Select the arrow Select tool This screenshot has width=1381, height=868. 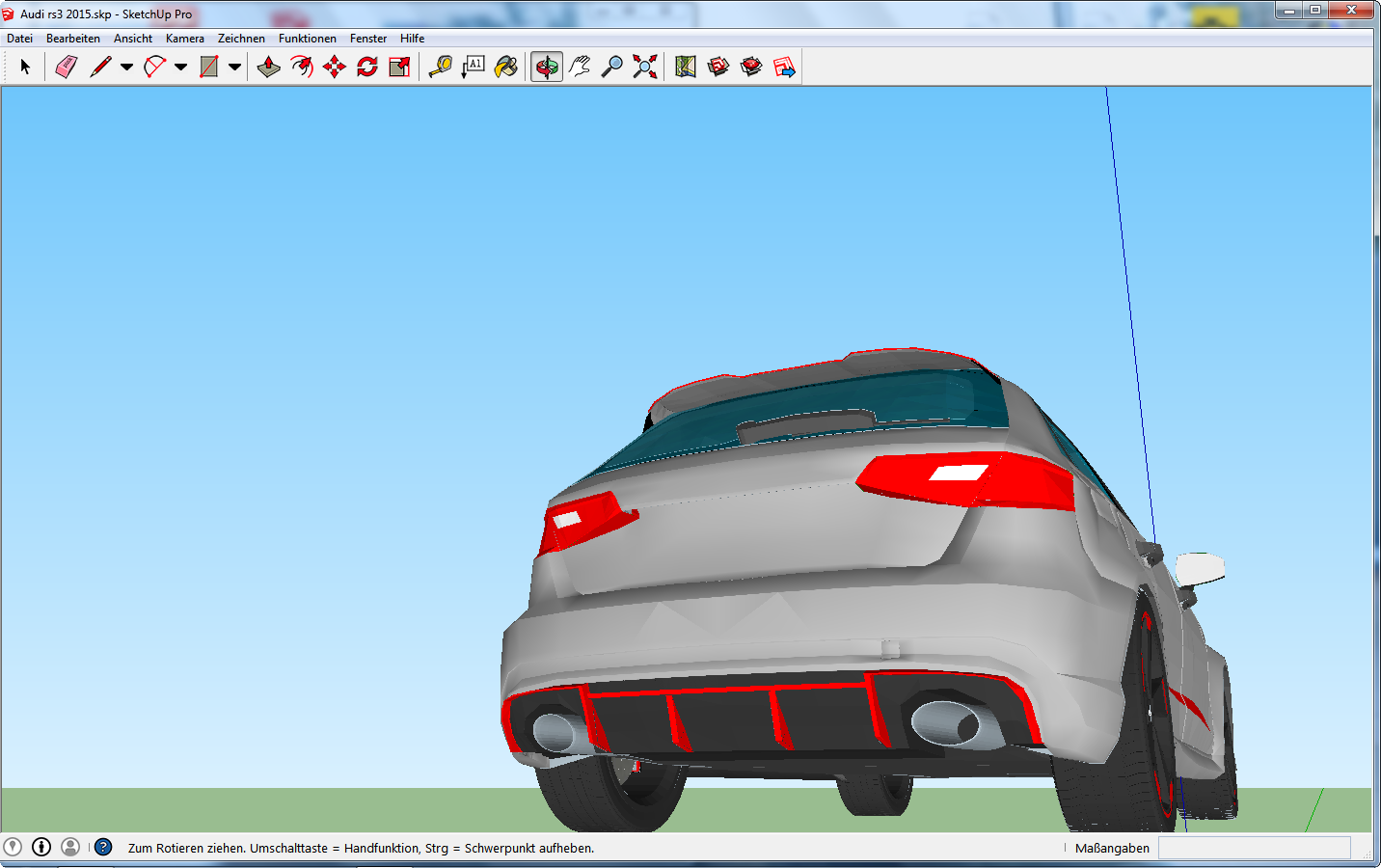tap(25, 67)
